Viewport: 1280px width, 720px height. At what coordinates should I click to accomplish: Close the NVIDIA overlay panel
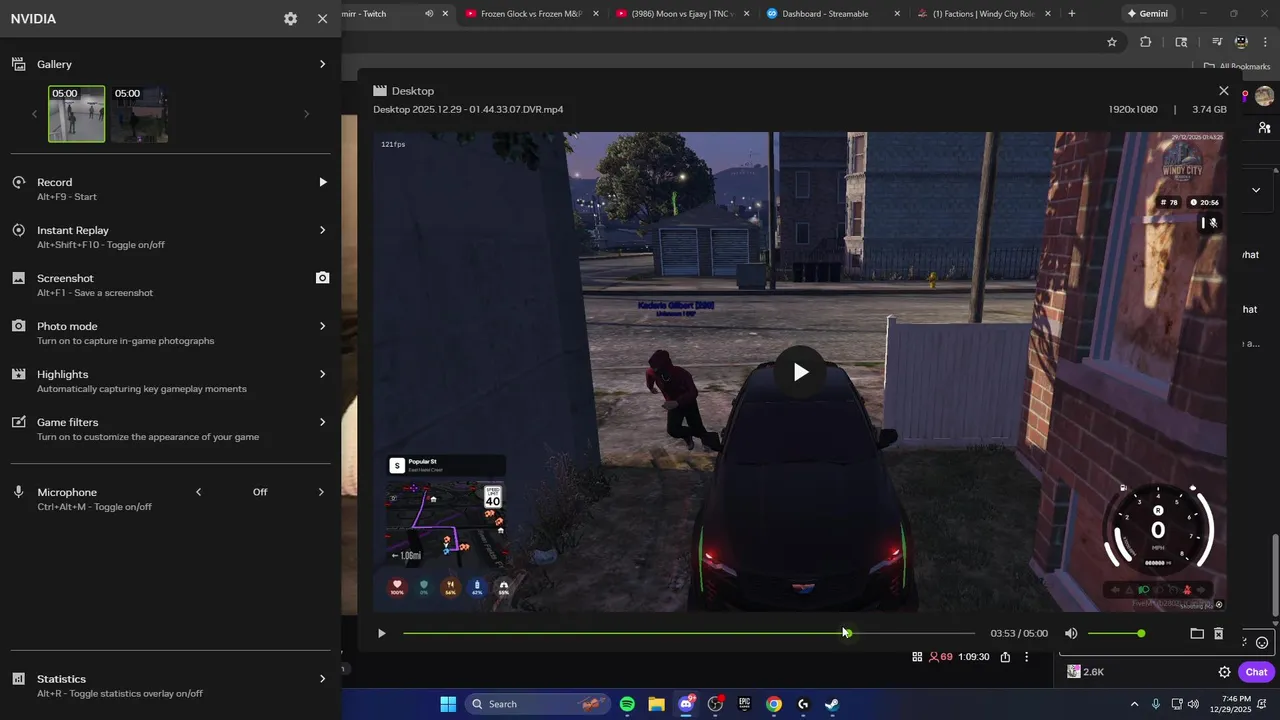pyautogui.click(x=322, y=19)
